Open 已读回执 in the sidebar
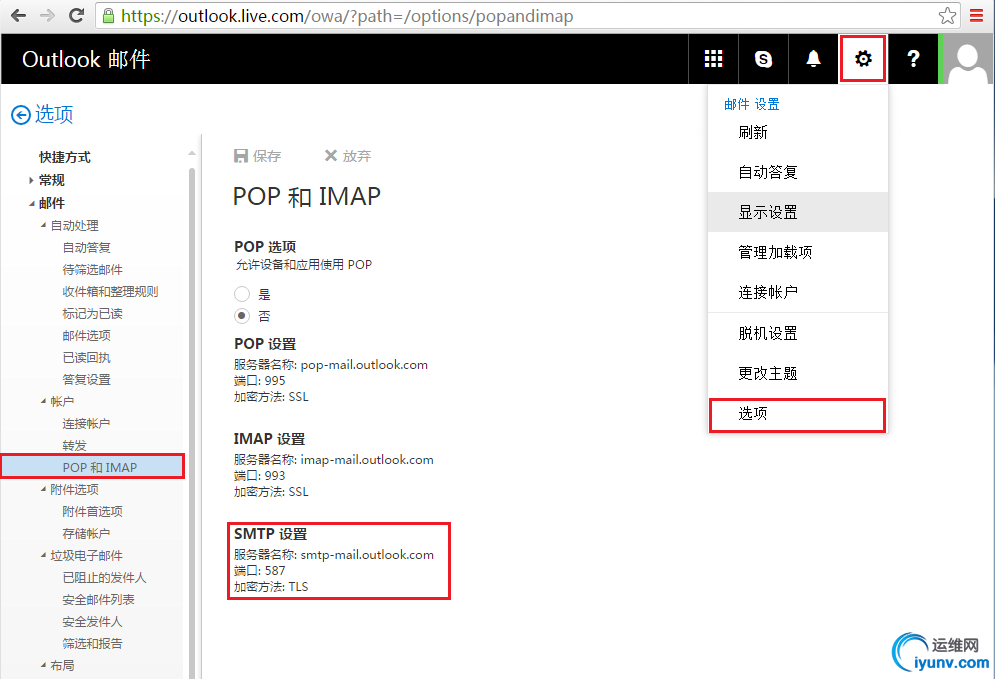This screenshot has width=995, height=679. coord(86,357)
